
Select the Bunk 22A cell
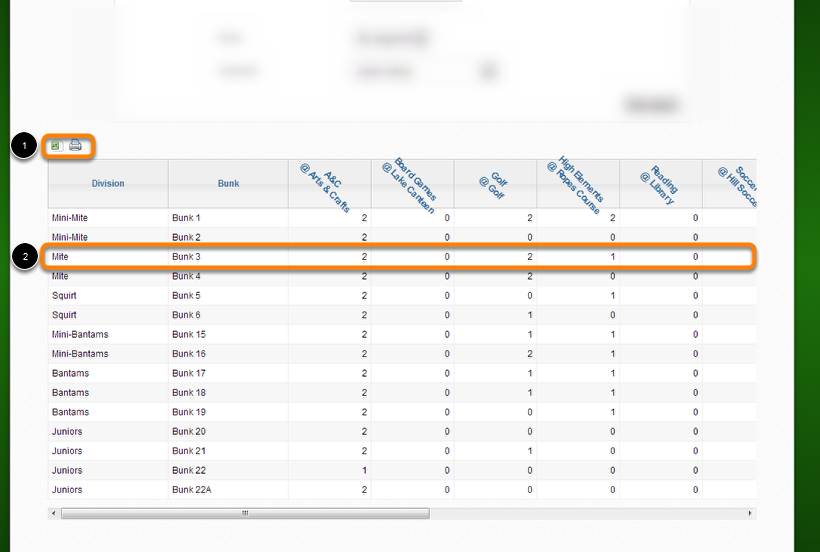[x=190, y=490]
